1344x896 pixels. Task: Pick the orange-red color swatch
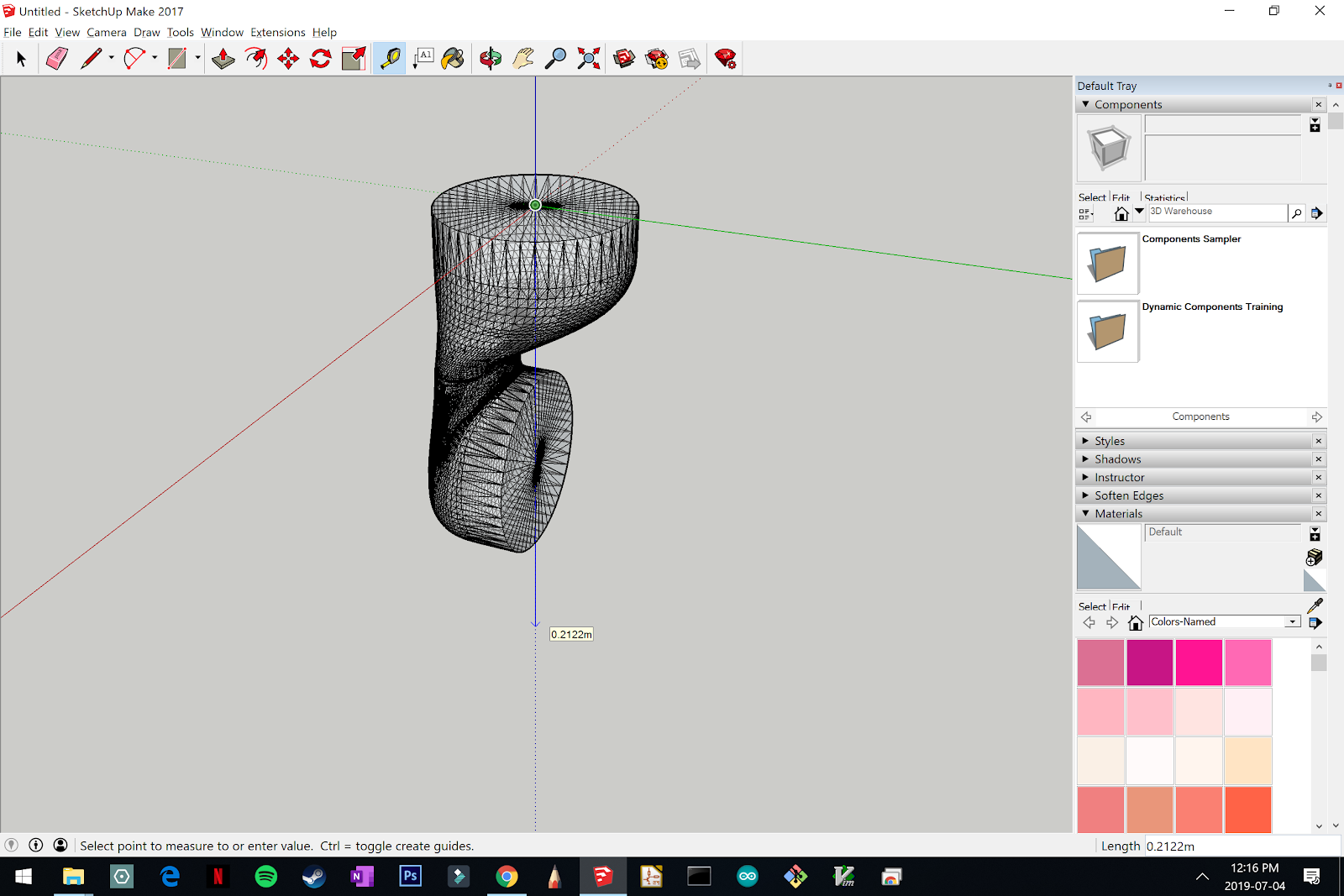coord(1247,810)
